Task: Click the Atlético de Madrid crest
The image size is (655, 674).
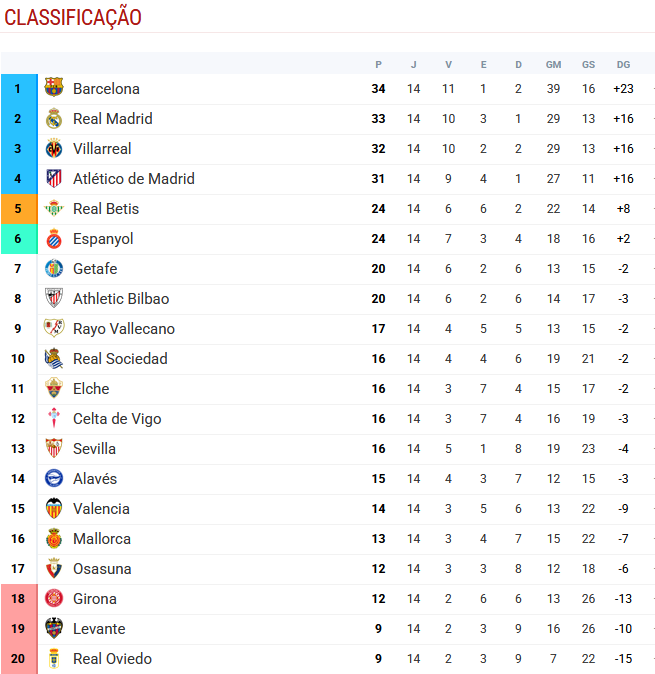Action: click(x=54, y=179)
